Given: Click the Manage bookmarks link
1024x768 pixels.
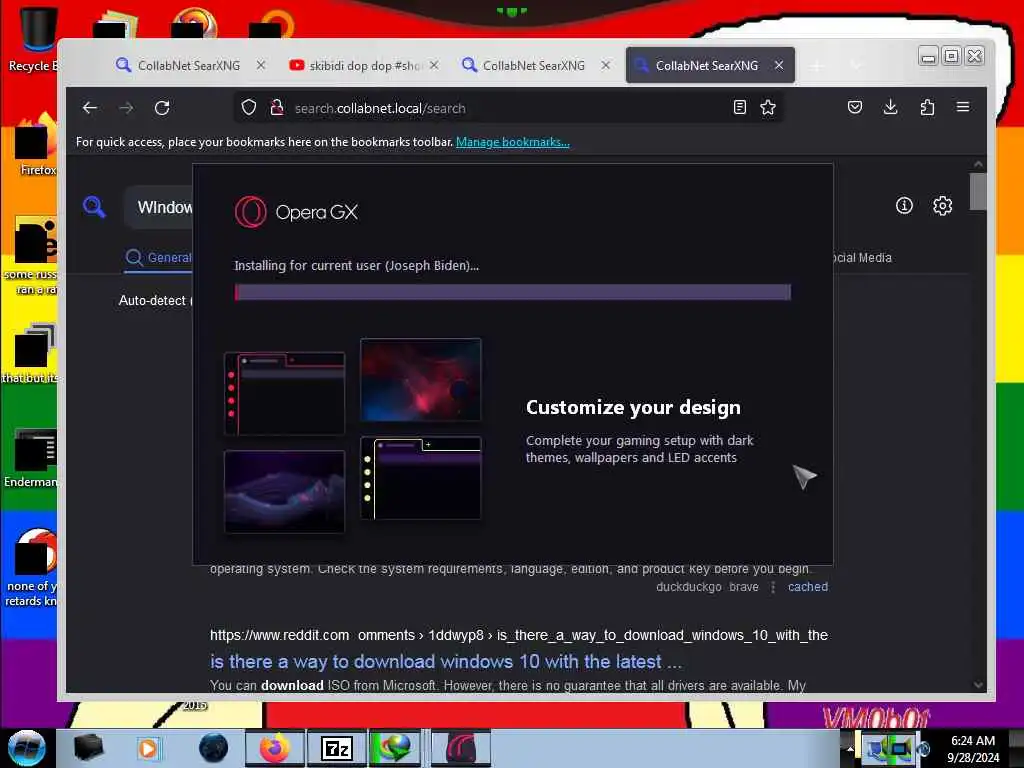Looking at the screenshot, I should click(513, 142).
